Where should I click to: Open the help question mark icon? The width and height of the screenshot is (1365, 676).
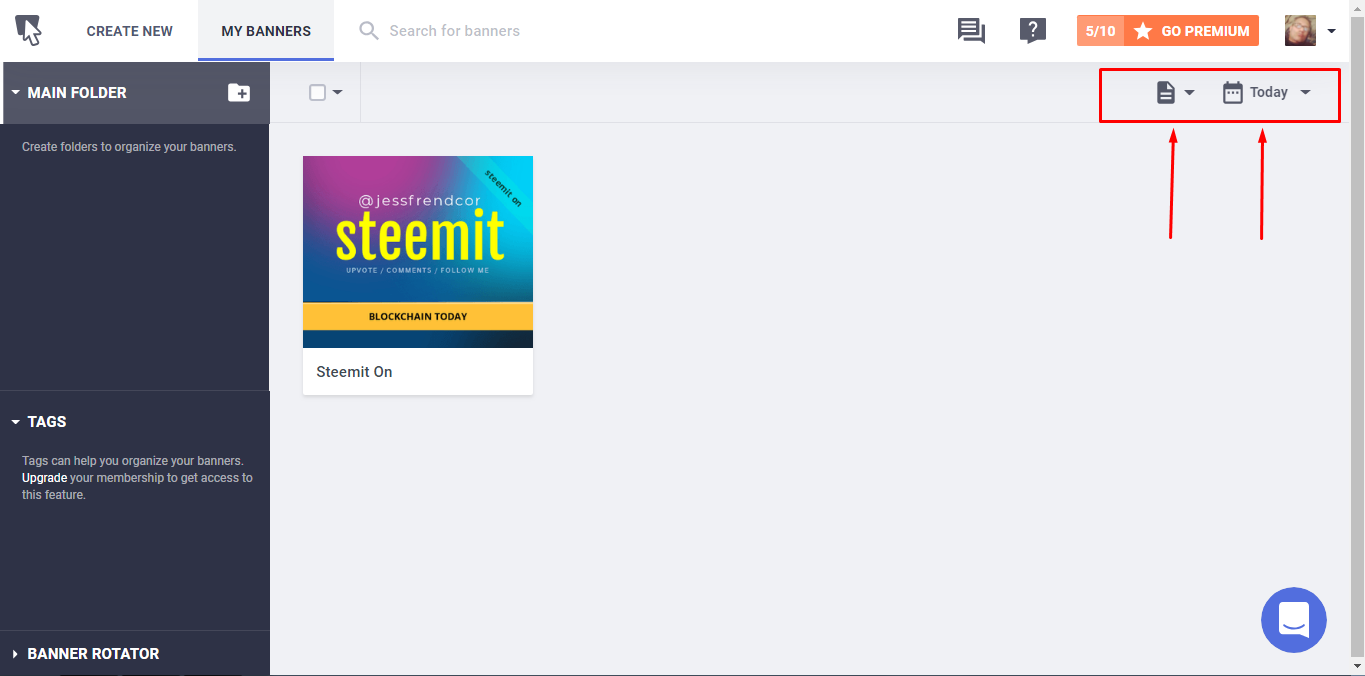pos(1033,31)
